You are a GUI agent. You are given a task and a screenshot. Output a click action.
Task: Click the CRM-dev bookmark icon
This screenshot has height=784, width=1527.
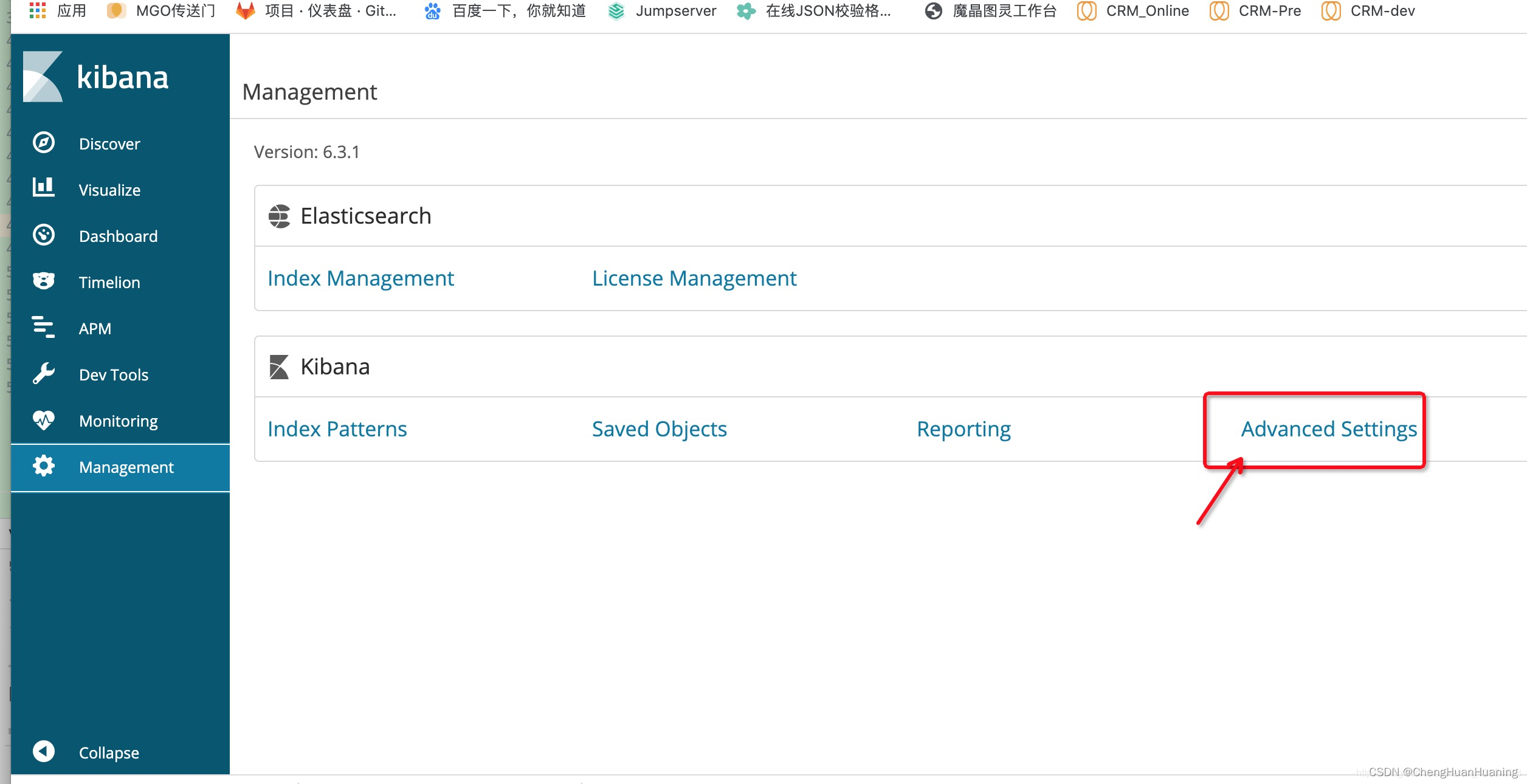point(1331,11)
